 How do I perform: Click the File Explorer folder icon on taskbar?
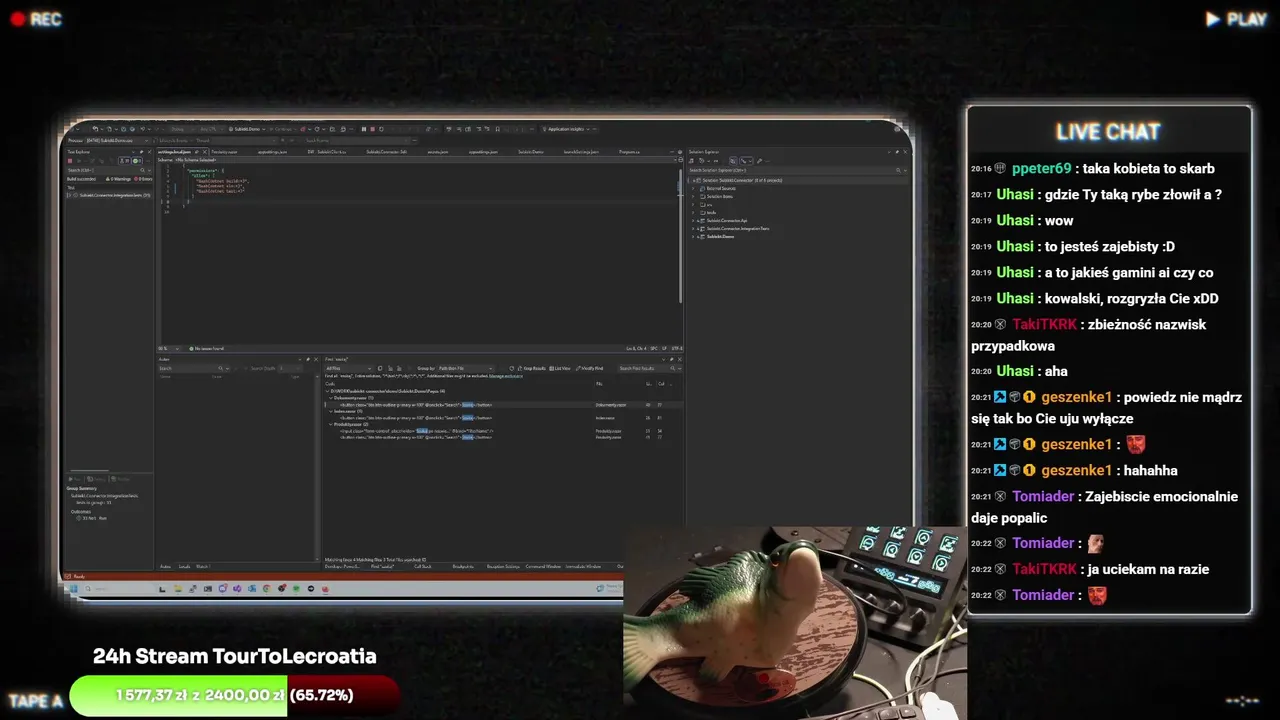(178, 588)
